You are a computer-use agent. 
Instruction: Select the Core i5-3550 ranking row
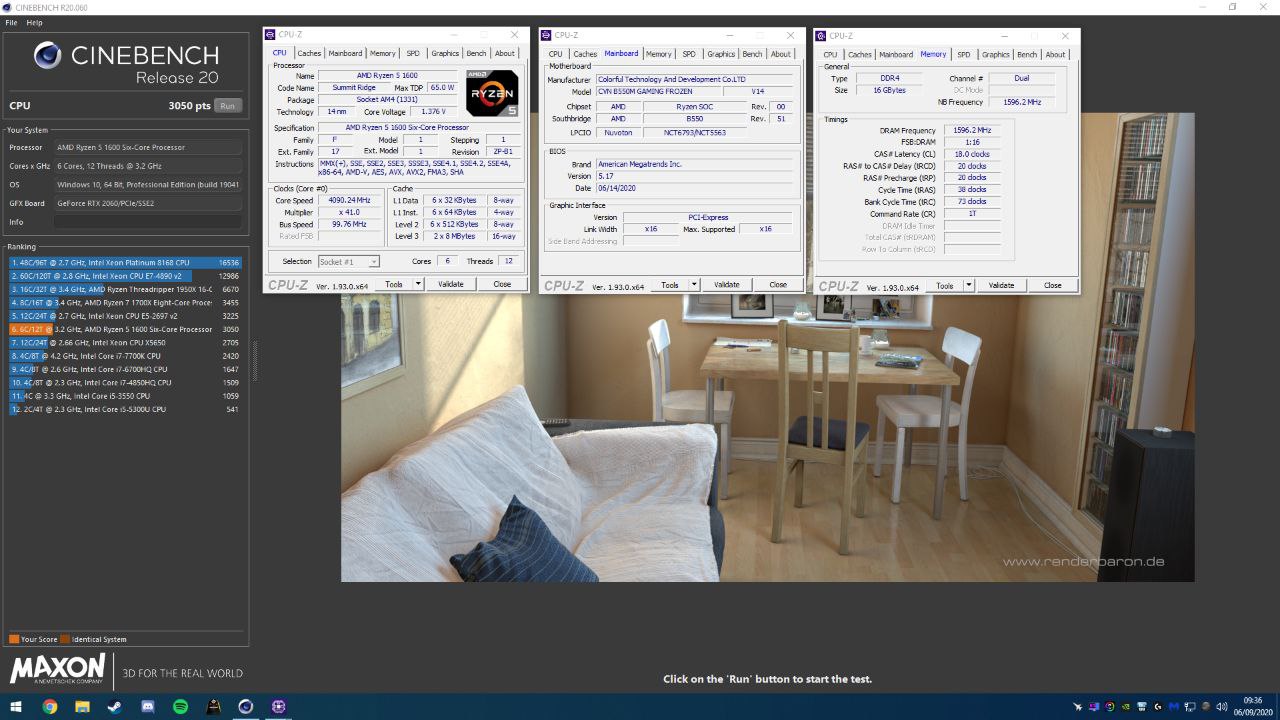pos(125,396)
